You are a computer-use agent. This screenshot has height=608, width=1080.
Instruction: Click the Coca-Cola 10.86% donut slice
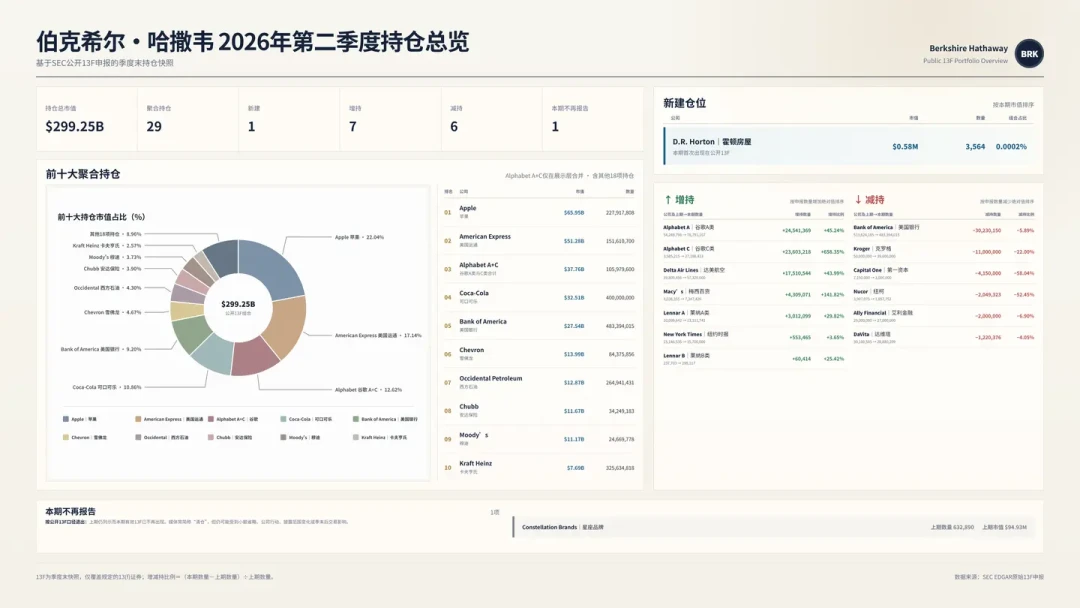pyautogui.click(x=214, y=354)
